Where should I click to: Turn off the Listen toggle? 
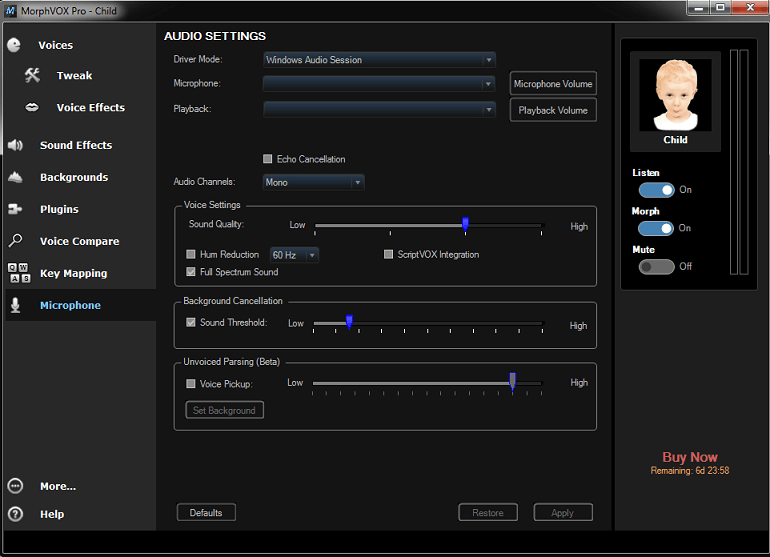pyautogui.click(x=657, y=190)
